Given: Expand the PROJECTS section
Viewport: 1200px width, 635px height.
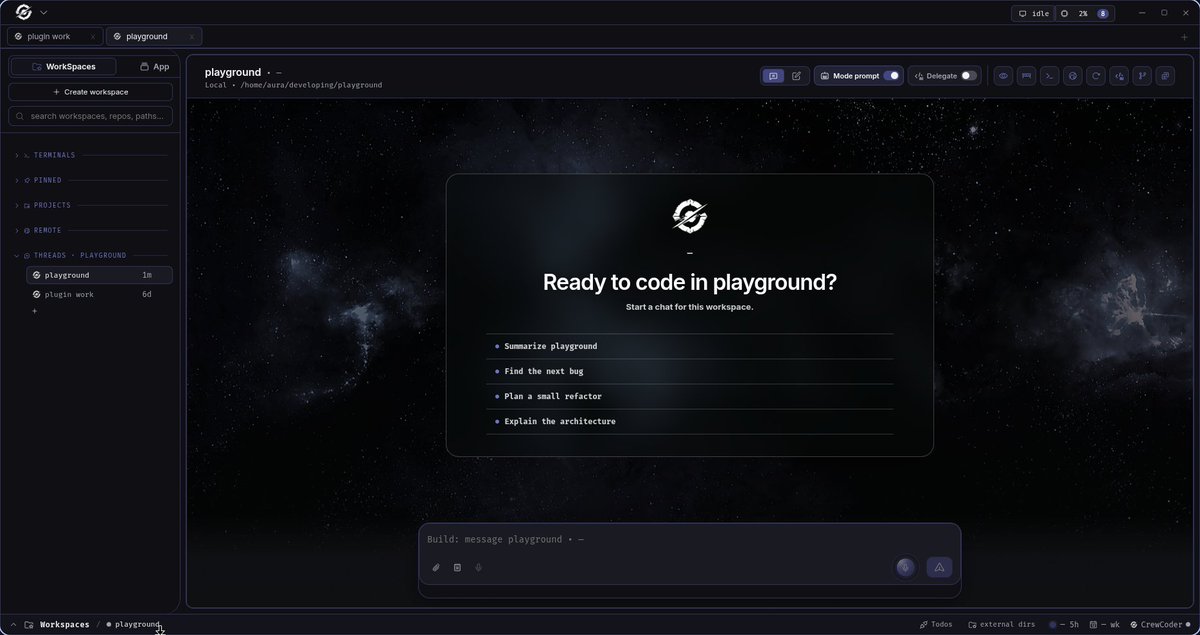Looking at the screenshot, I should tap(90, 205).
